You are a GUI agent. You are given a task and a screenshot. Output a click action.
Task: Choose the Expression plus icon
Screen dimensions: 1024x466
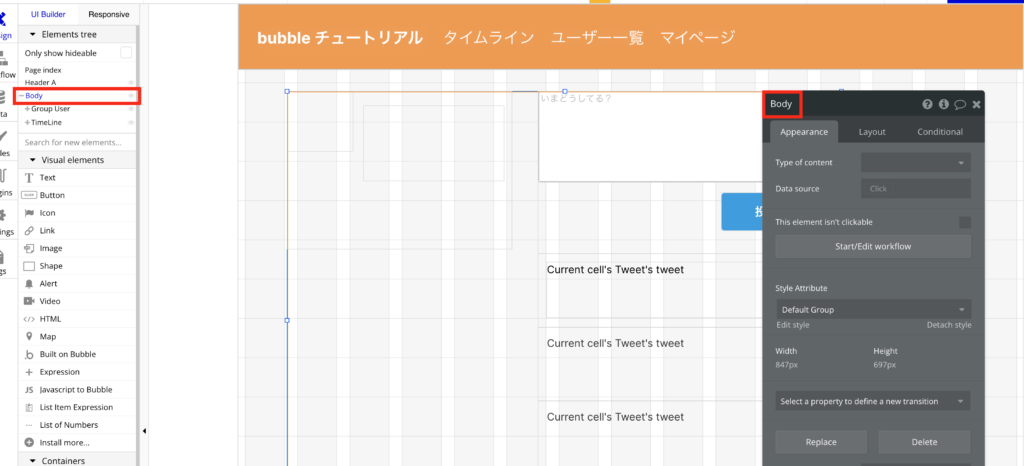coord(29,372)
